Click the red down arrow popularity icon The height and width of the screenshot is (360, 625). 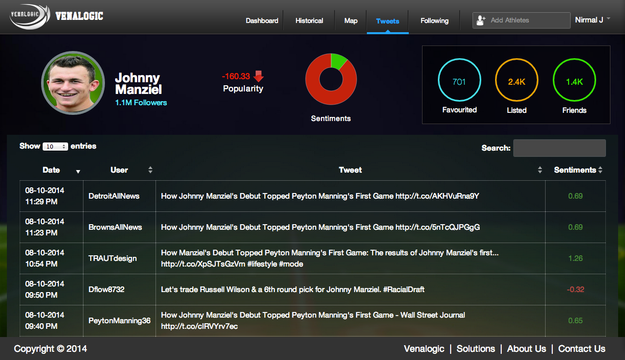coord(259,76)
